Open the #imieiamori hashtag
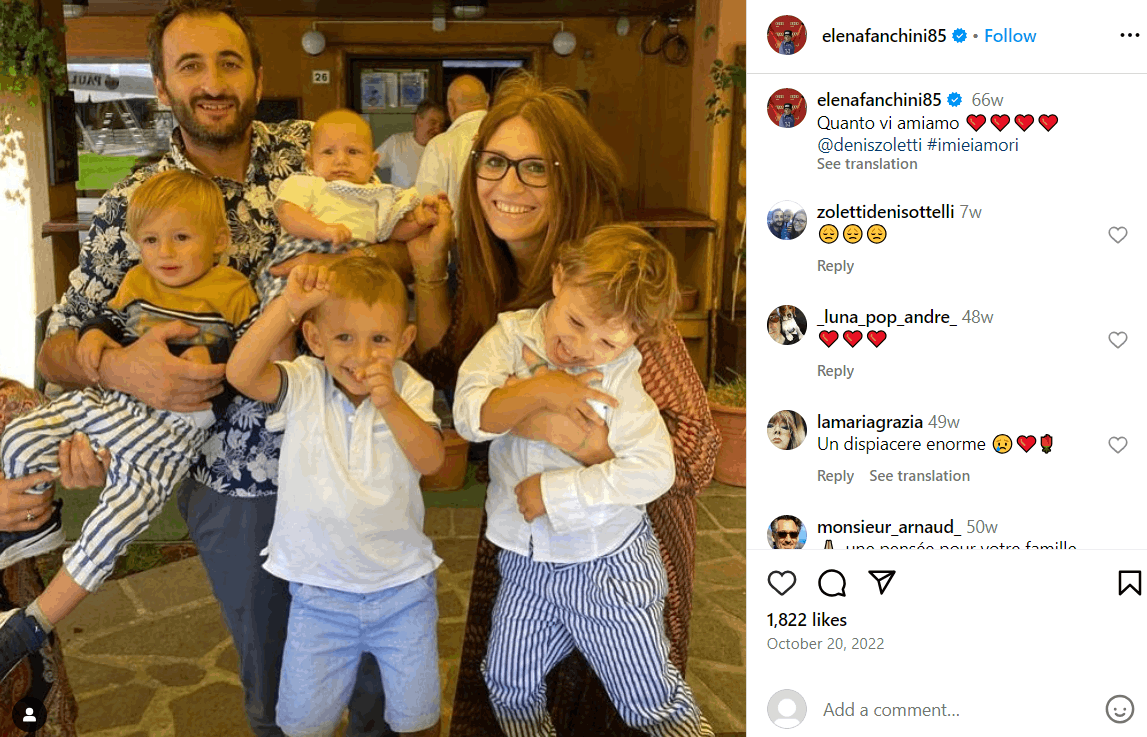The image size is (1147, 737). pos(972,145)
